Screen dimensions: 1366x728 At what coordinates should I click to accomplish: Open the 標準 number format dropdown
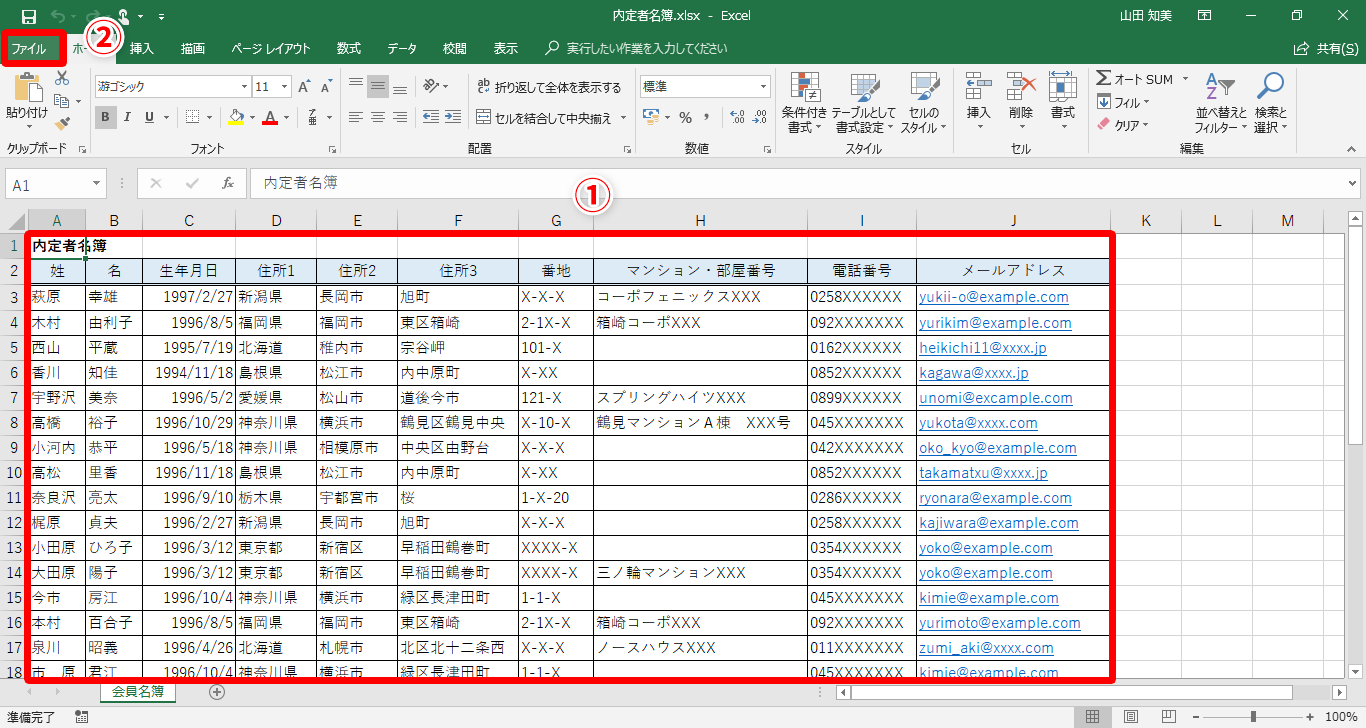pos(763,87)
